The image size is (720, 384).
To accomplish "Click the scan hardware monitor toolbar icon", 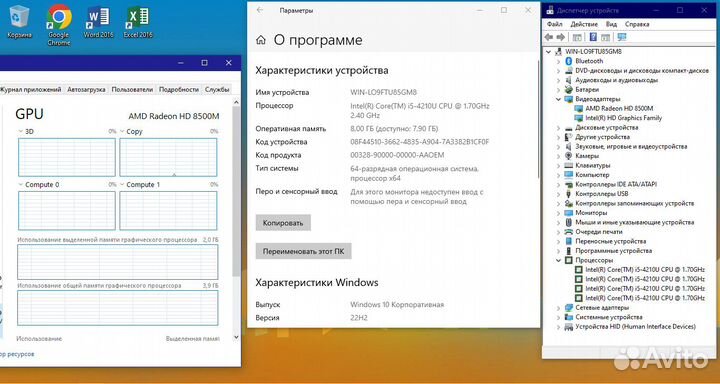I will pyautogui.click(x=622, y=37).
